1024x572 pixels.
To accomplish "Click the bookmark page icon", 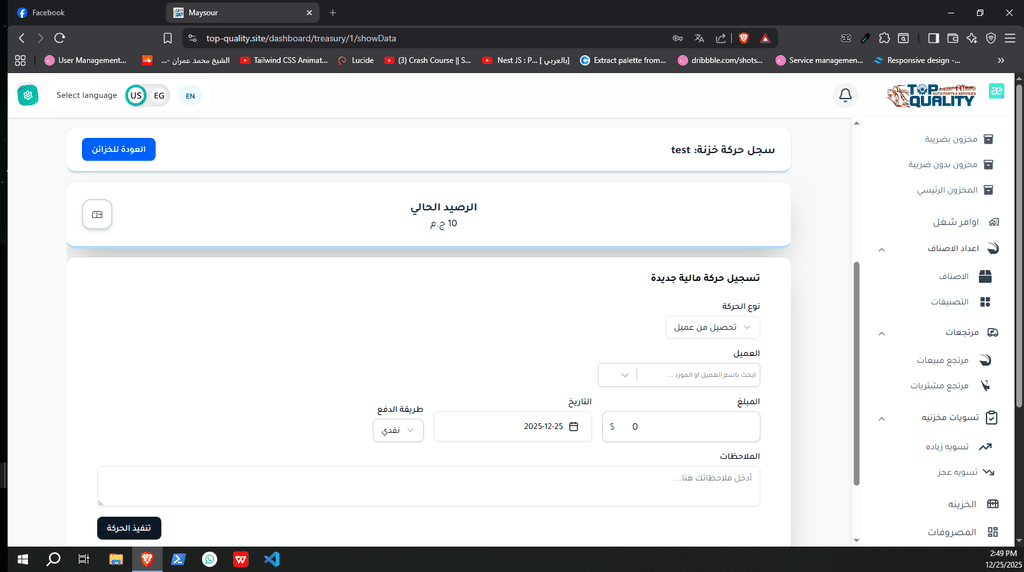I will (x=168, y=39).
